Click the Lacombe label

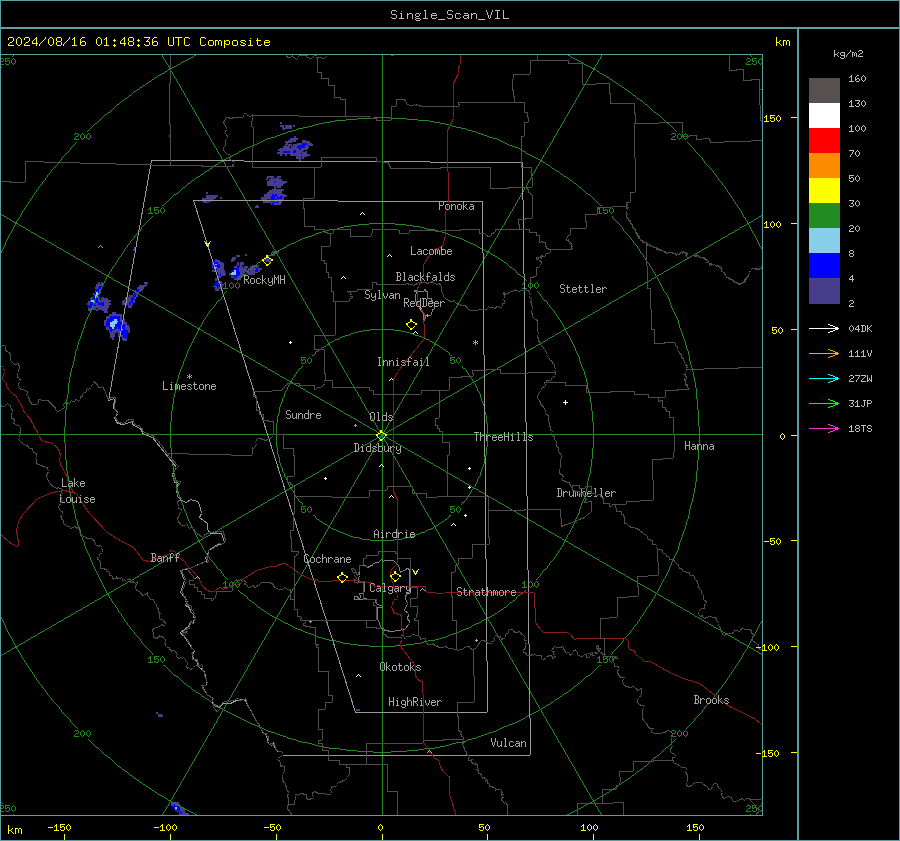(x=431, y=251)
